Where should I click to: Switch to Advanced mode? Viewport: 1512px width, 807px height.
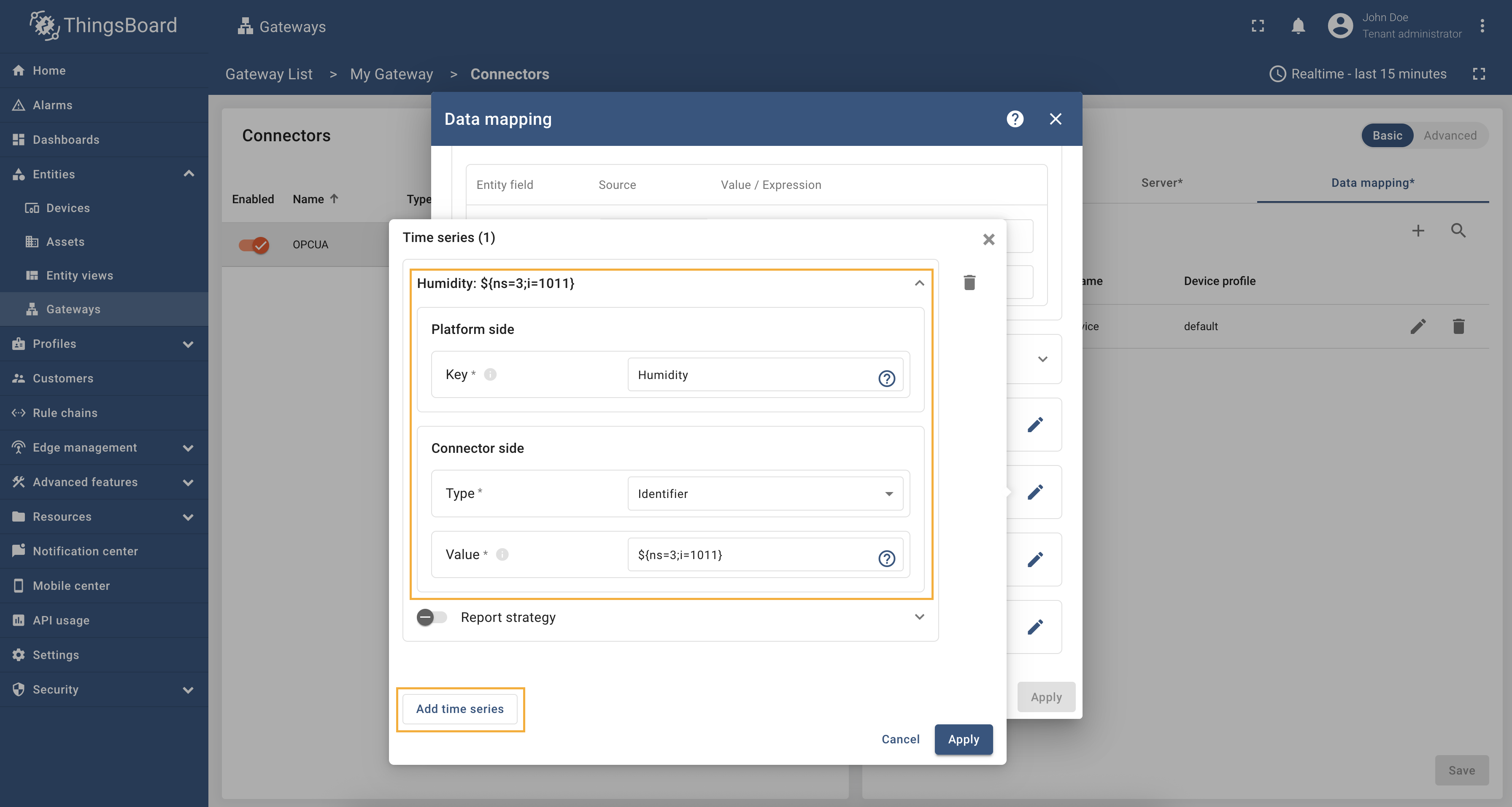tap(1449, 135)
